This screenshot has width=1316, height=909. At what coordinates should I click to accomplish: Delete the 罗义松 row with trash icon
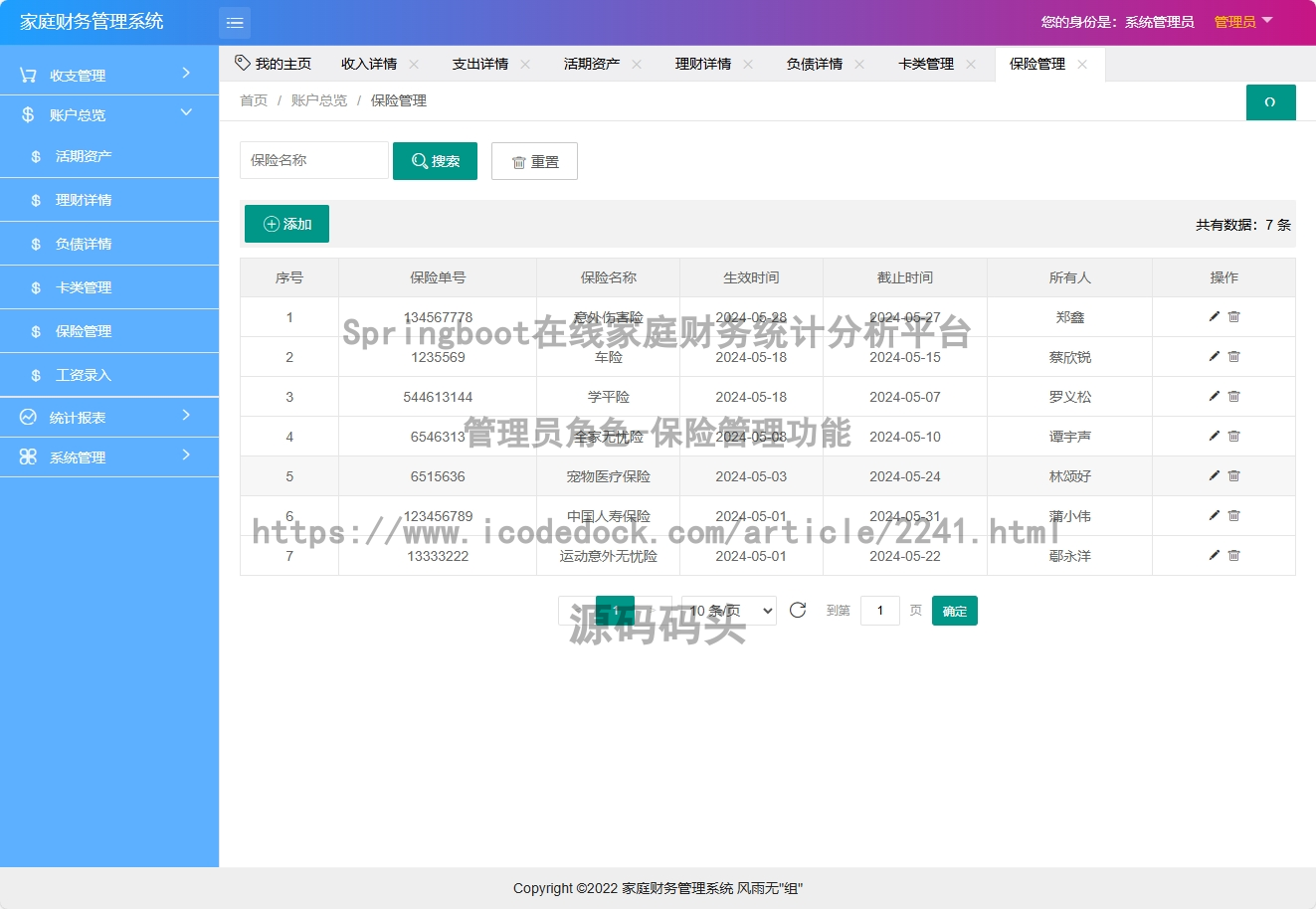point(1234,396)
